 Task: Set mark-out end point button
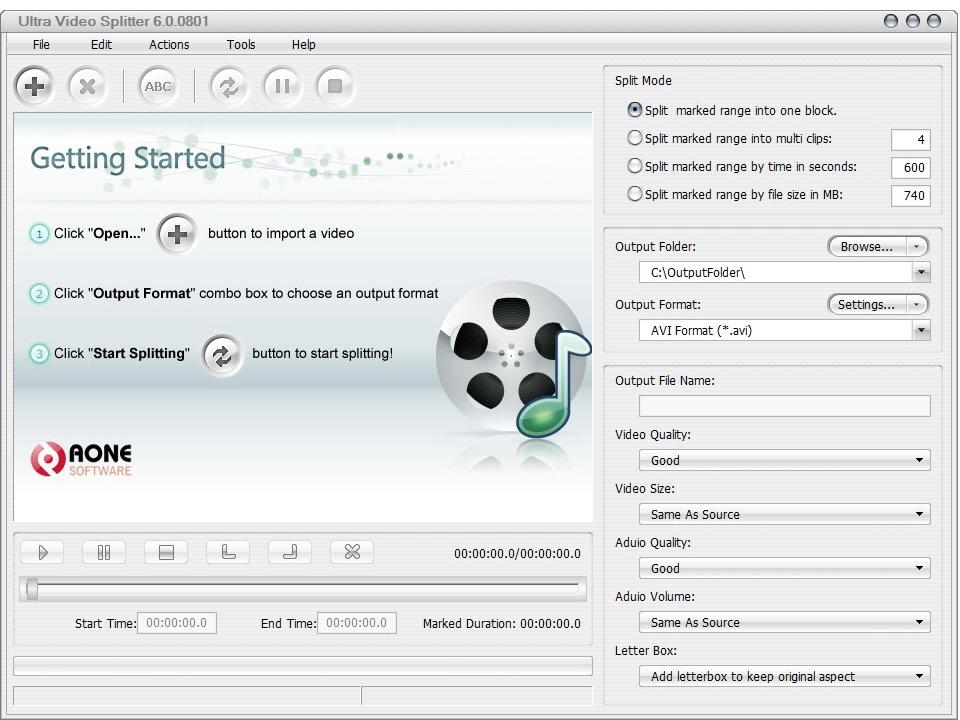point(290,553)
